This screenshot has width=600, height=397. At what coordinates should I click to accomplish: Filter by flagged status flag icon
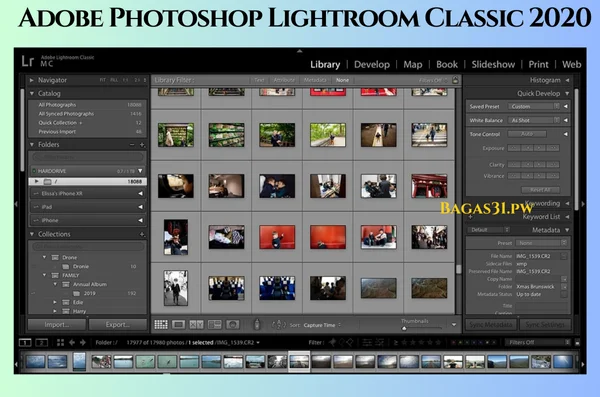point(332,342)
